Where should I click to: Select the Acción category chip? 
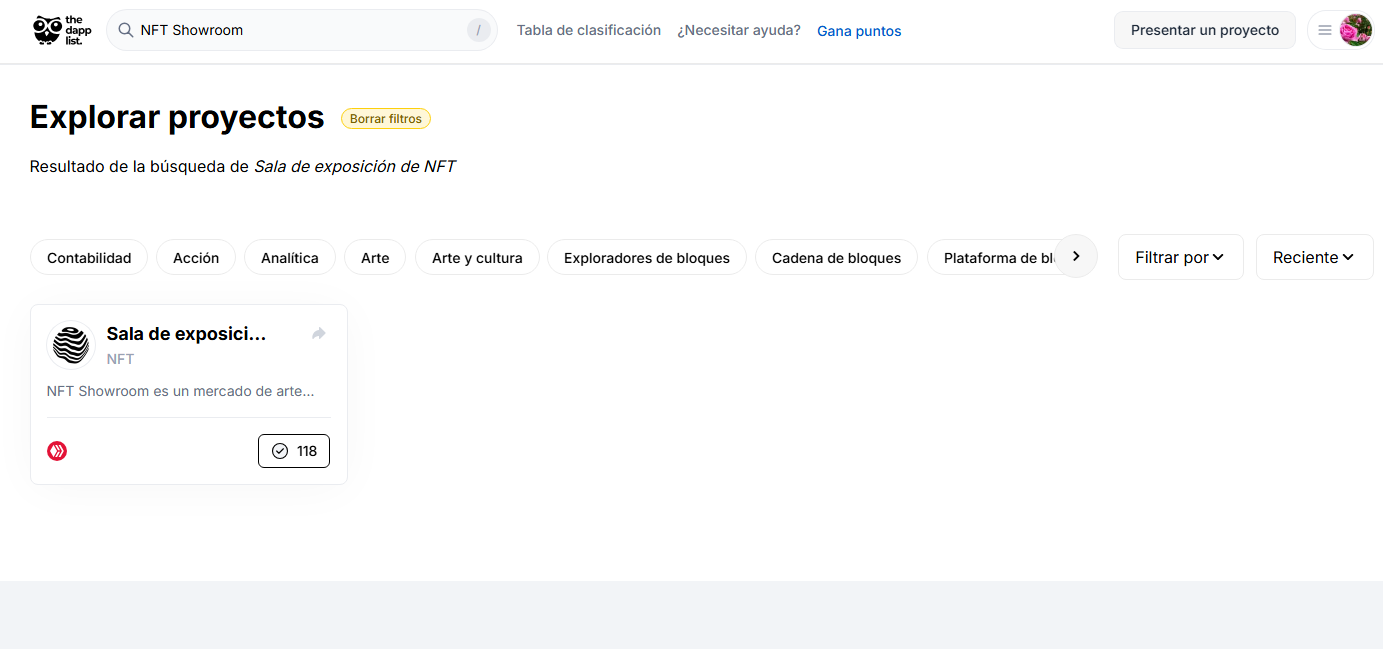(x=196, y=257)
